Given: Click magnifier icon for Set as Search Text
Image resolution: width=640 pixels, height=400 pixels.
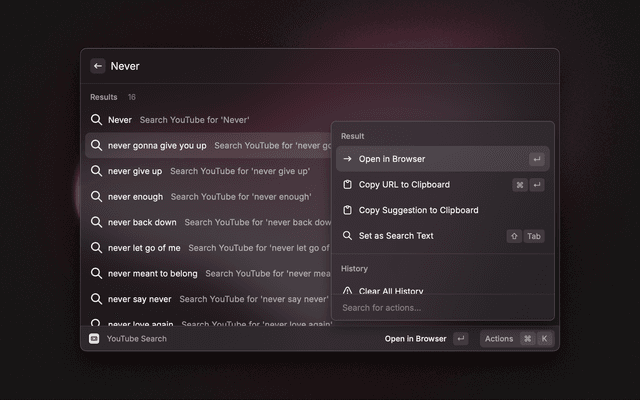Looking at the screenshot, I should pos(347,236).
